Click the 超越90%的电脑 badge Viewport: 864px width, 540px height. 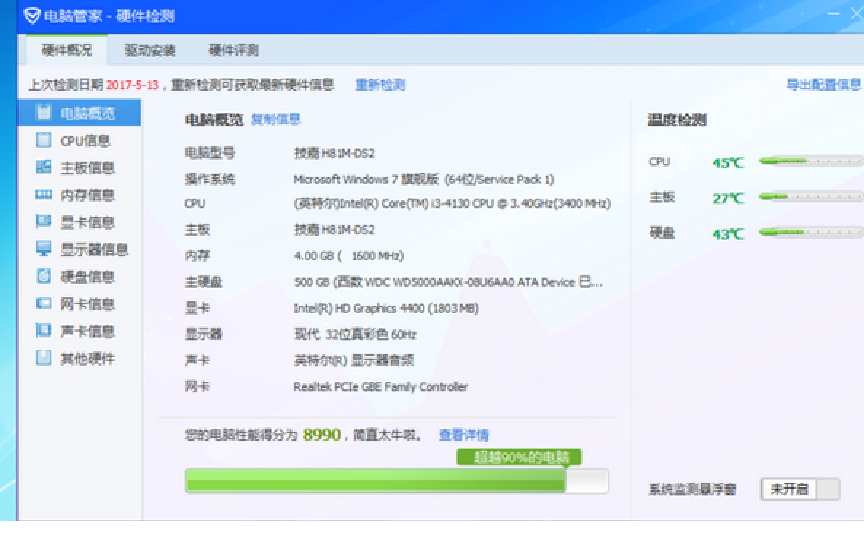[x=519, y=457]
